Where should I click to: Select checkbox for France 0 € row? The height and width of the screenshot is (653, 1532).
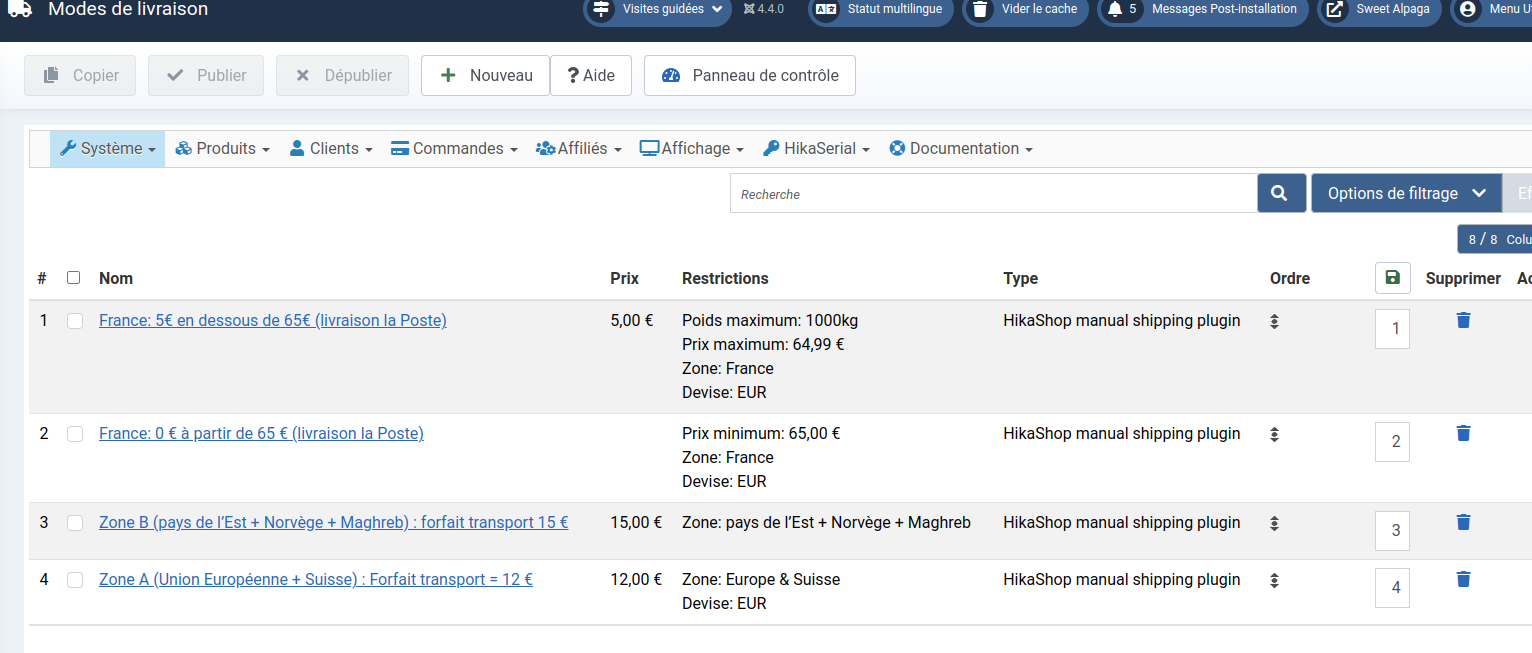75,434
